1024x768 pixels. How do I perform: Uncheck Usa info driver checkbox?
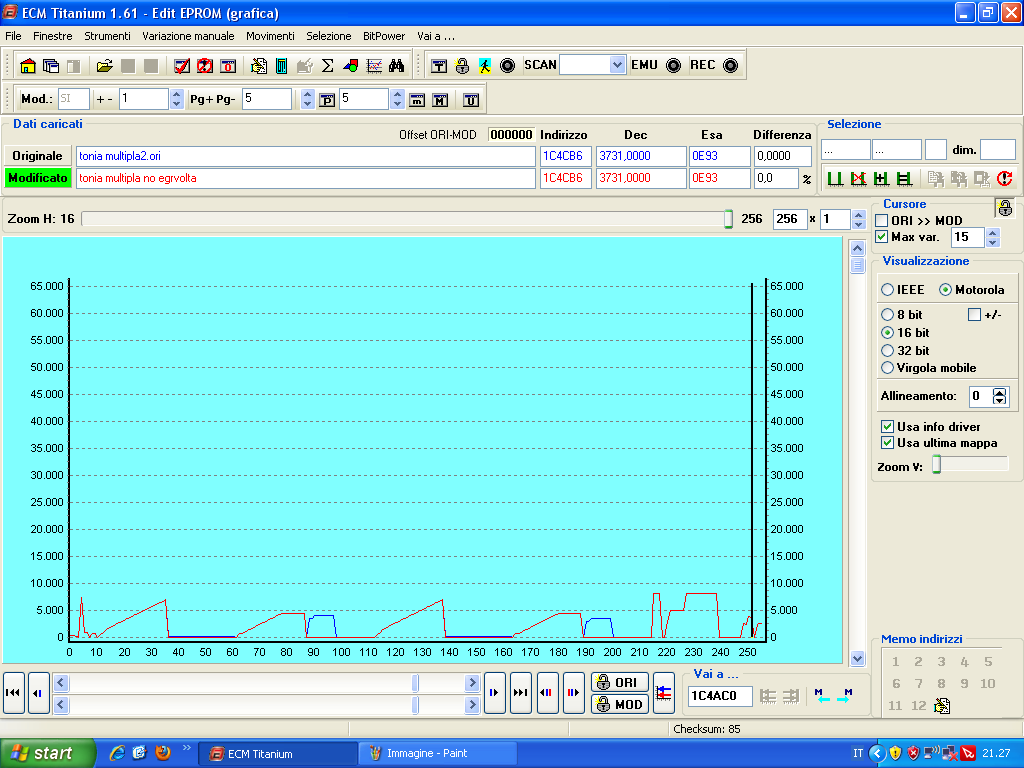click(x=887, y=427)
